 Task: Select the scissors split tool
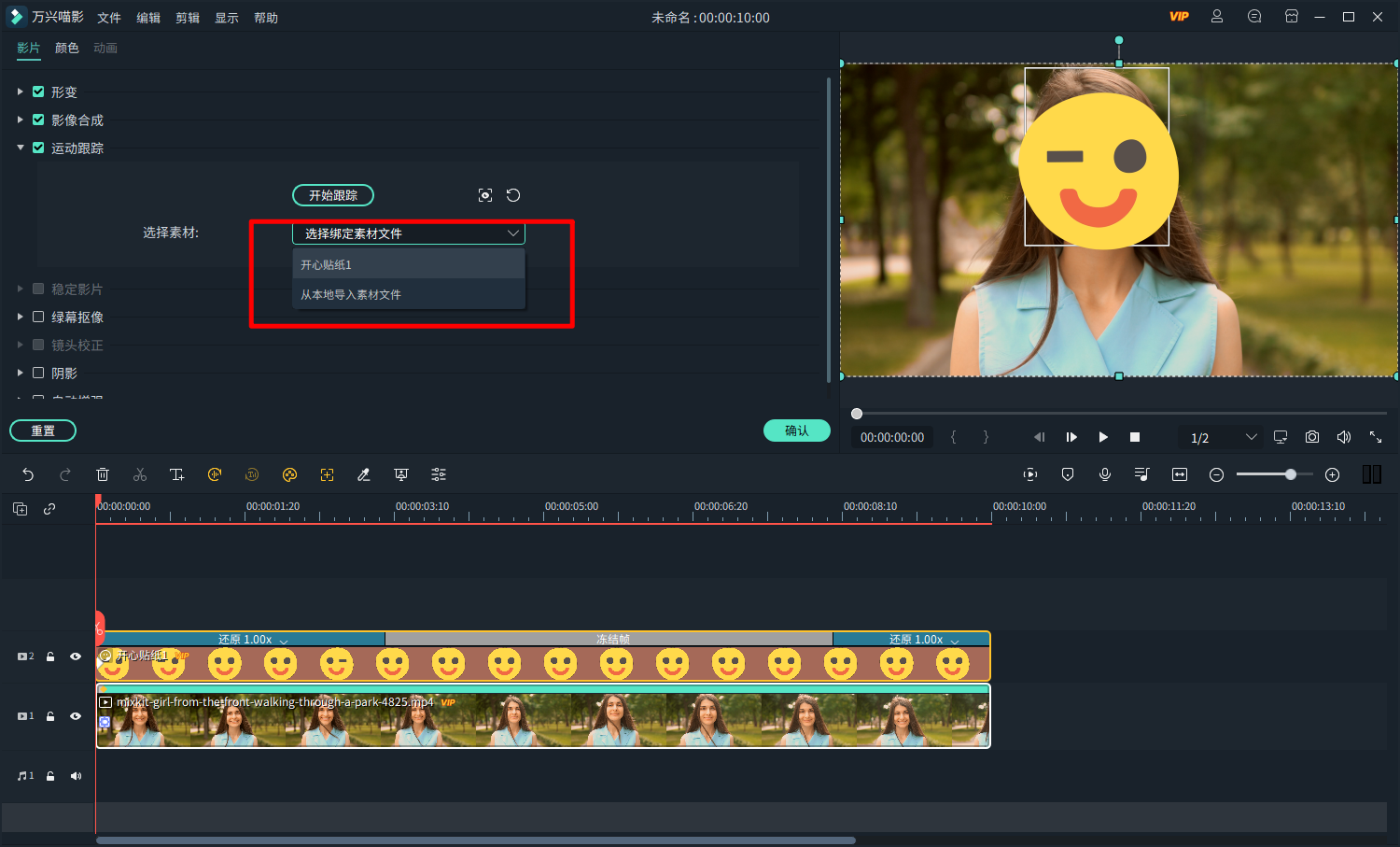tap(140, 475)
